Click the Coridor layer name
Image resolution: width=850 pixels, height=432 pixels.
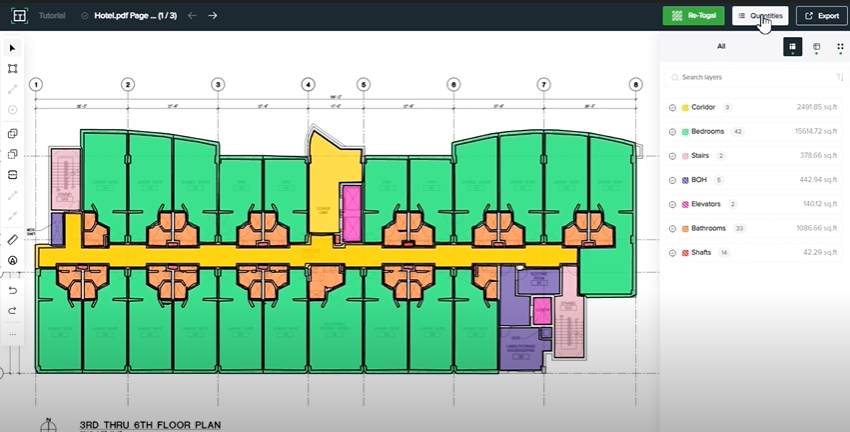(x=703, y=107)
